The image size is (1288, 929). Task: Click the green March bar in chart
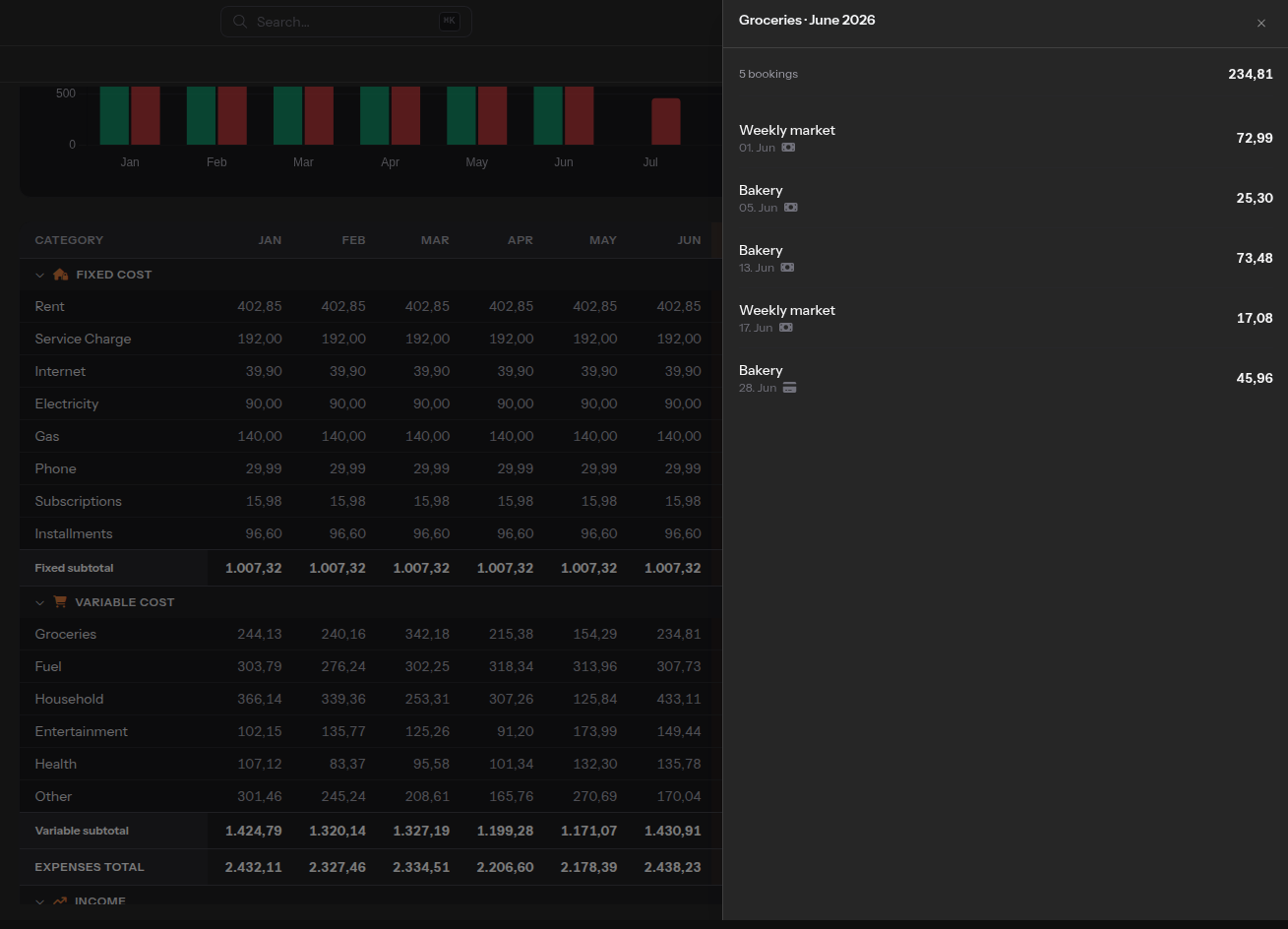pos(287,115)
